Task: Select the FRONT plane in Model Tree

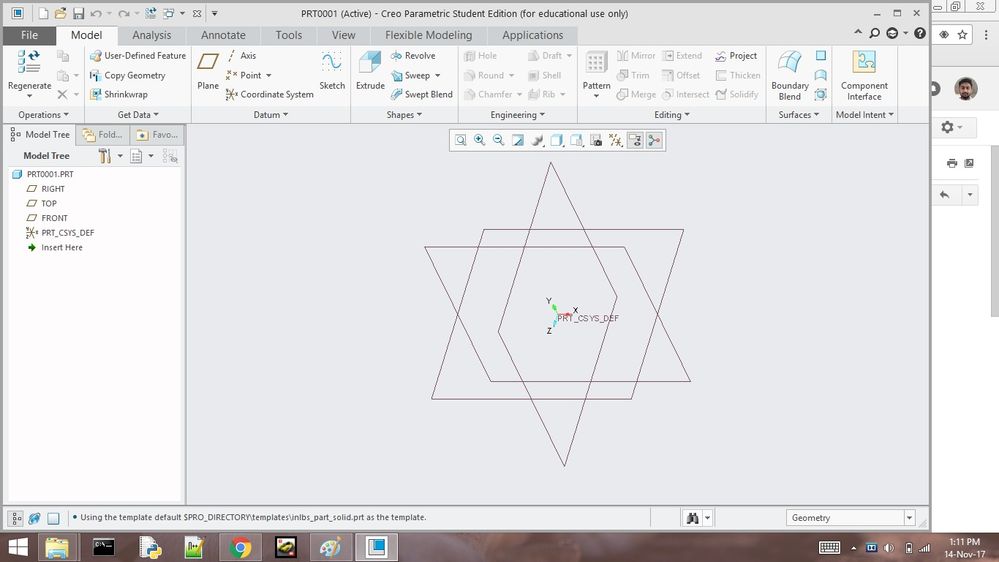Action: tap(54, 218)
